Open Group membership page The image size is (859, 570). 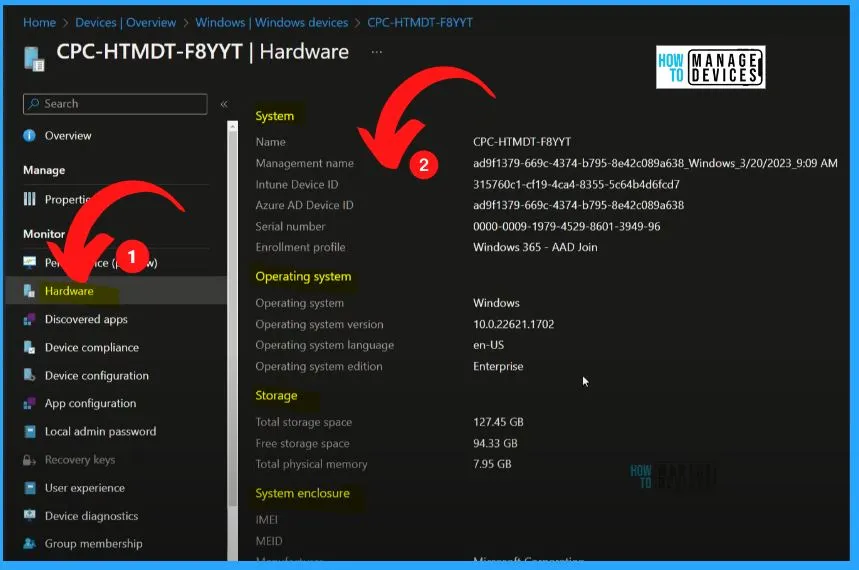point(94,544)
